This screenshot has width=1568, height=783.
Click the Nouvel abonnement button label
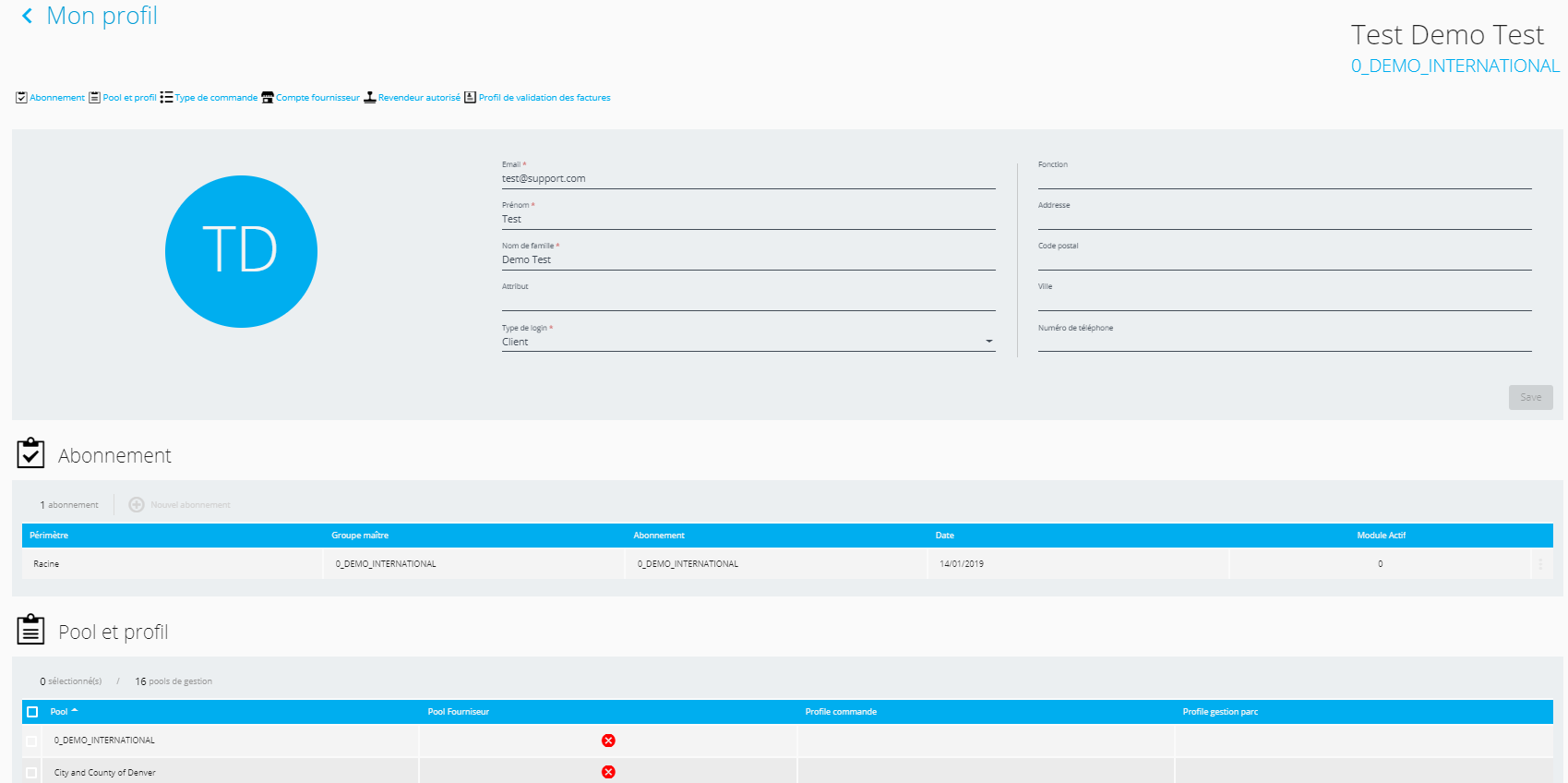pyautogui.click(x=190, y=505)
